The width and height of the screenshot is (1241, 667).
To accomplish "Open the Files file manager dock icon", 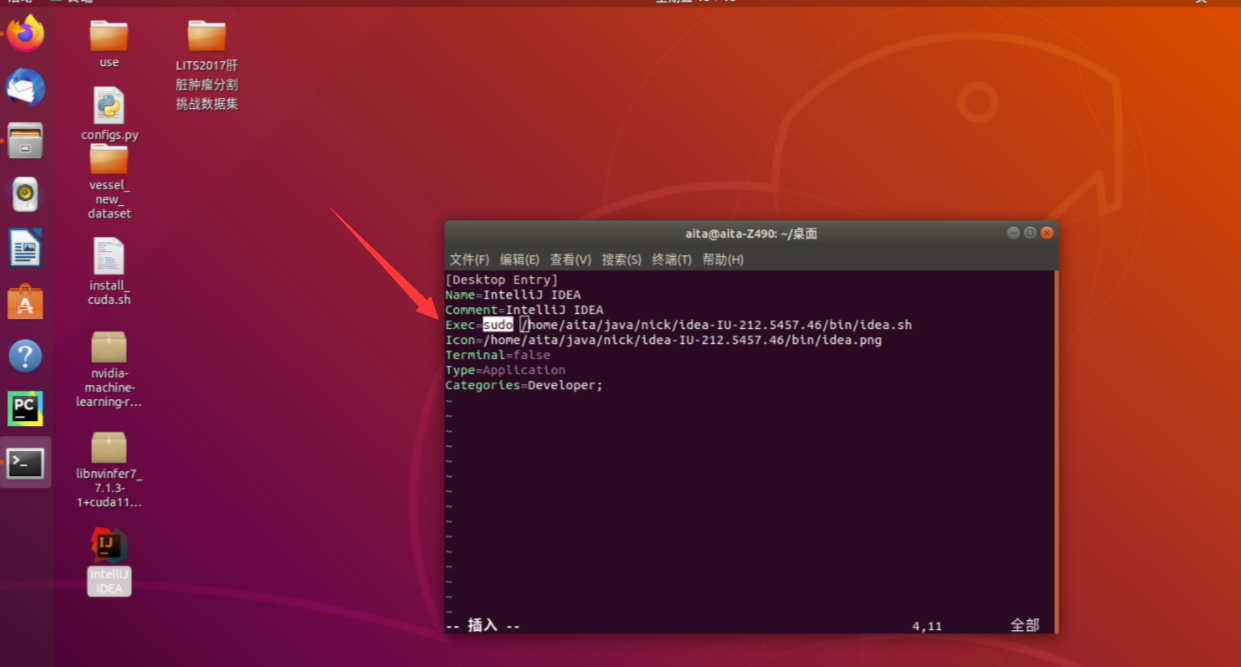I will (x=25, y=140).
